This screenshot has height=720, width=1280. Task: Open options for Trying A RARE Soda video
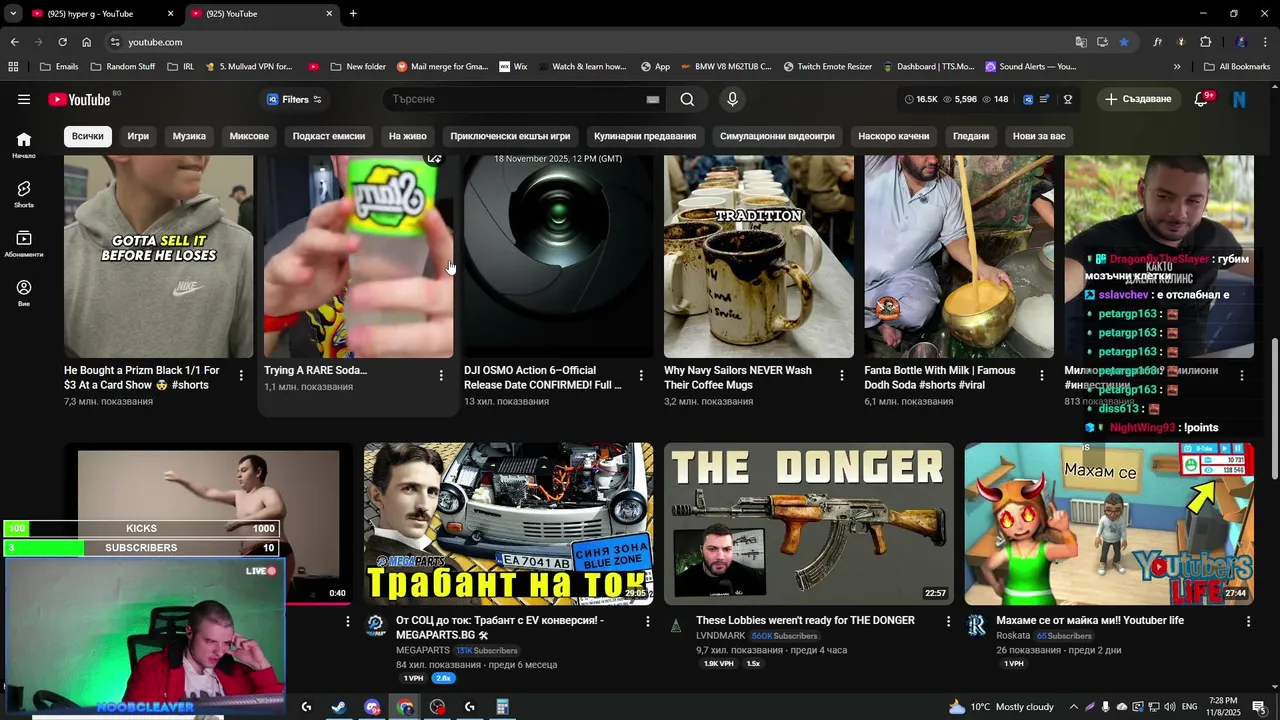click(441, 376)
